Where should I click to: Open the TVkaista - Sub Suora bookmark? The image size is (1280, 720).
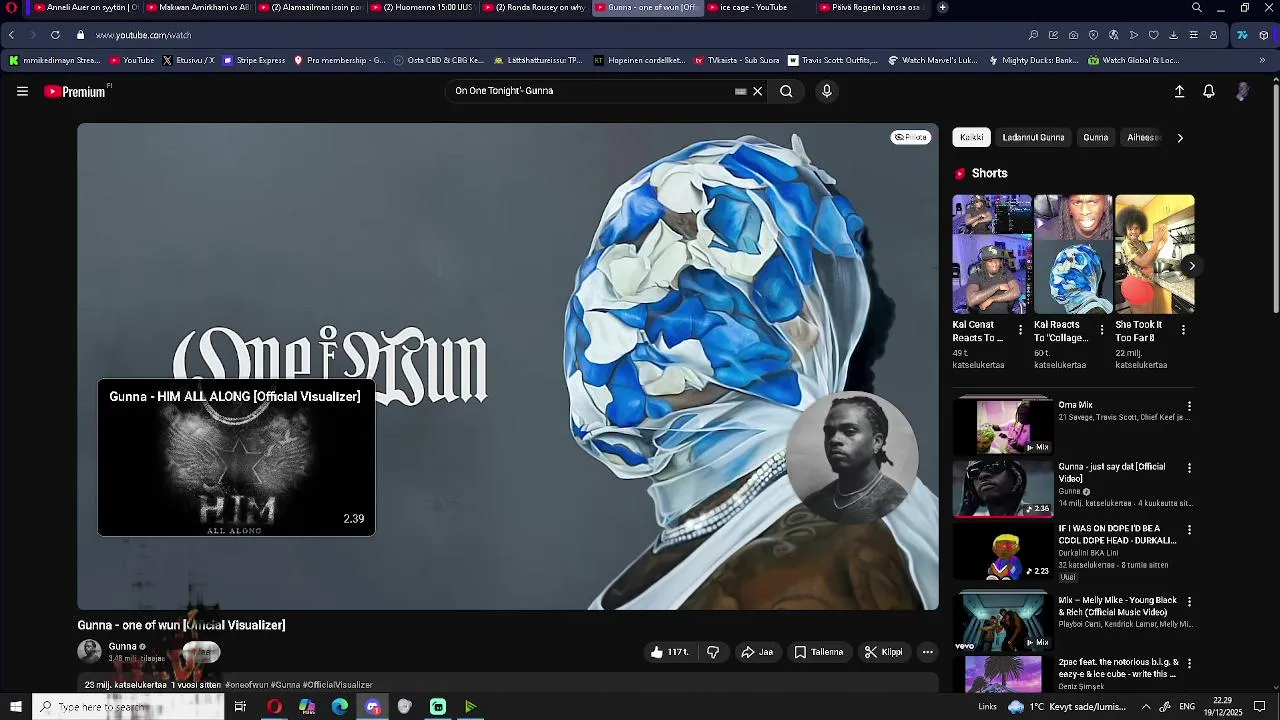pyautogui.click(x=736, y=60)
